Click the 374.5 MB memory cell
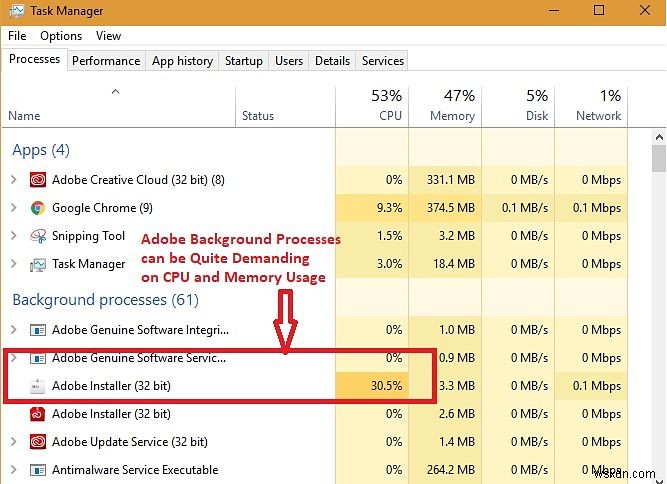Image resolution: width=667 pixels, height=484 pixels. coord(445,208)
